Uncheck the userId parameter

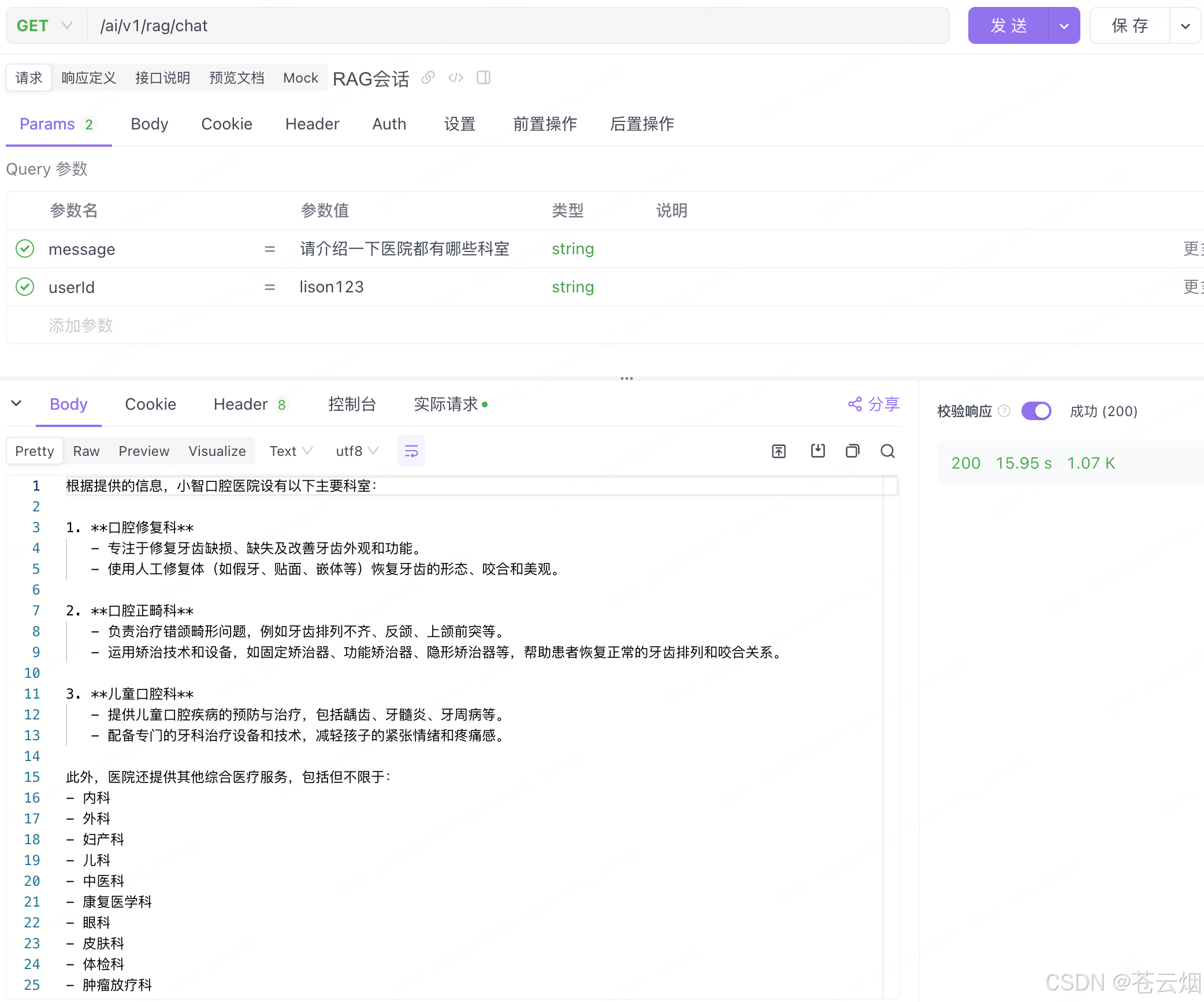tap(25, 287)
